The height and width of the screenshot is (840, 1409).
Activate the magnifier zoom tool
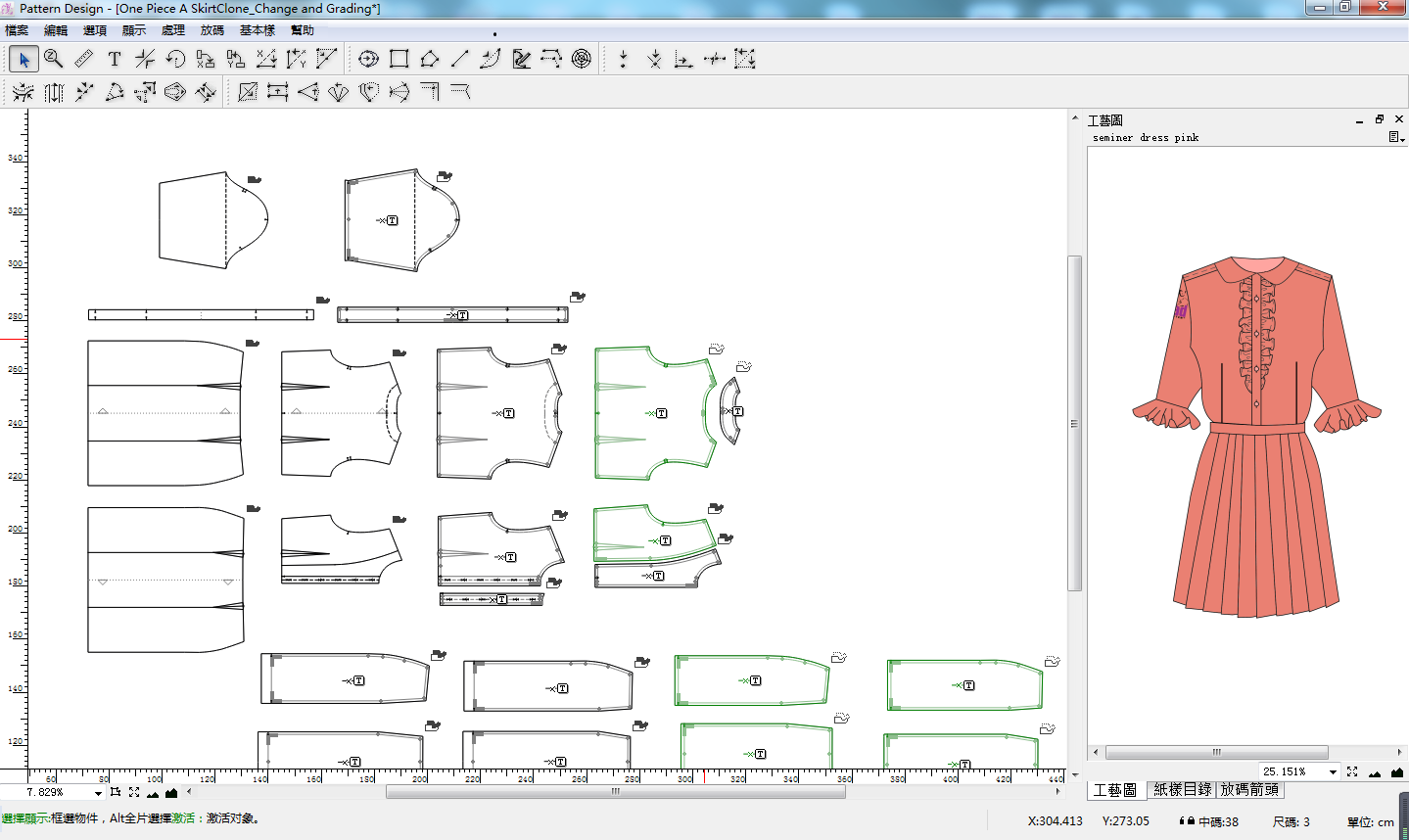point(54,60)
